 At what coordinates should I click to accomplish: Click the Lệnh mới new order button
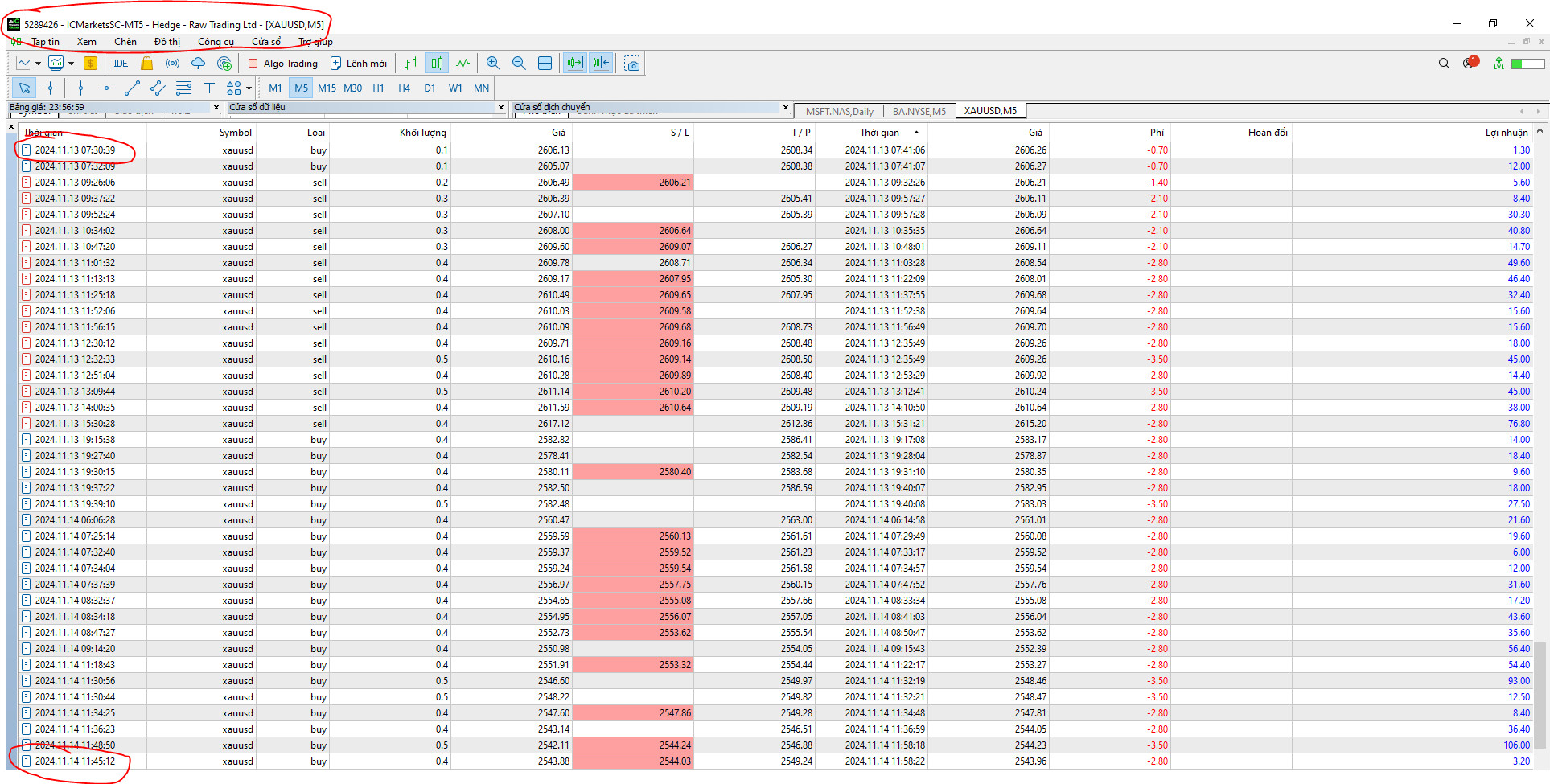click(359, 64)
